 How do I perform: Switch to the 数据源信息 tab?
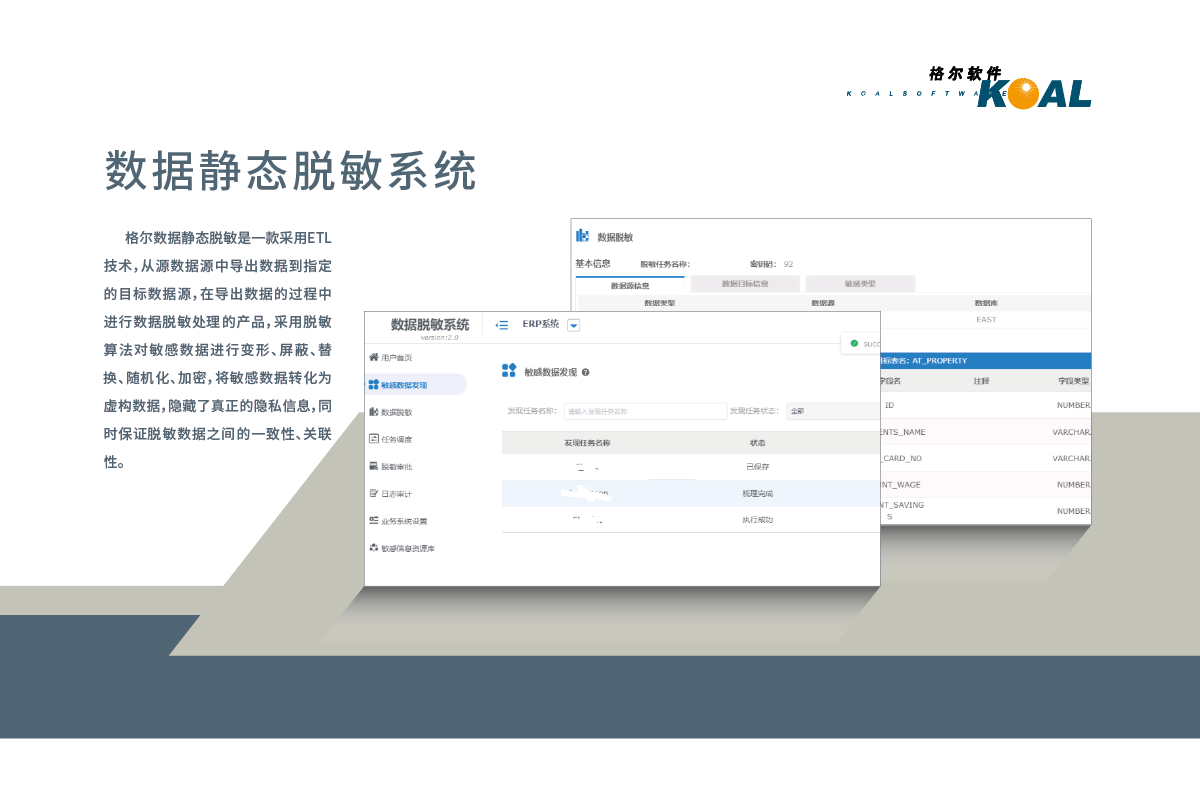(630, 285)
